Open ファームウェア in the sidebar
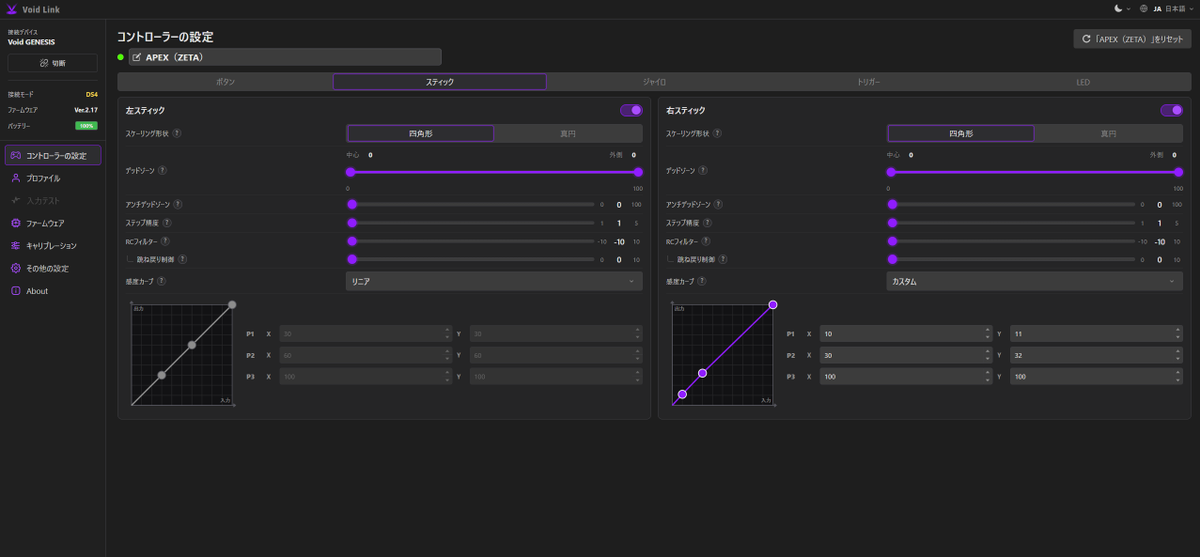This screenshot has width=1200, height=557. [x=53, y=223]
